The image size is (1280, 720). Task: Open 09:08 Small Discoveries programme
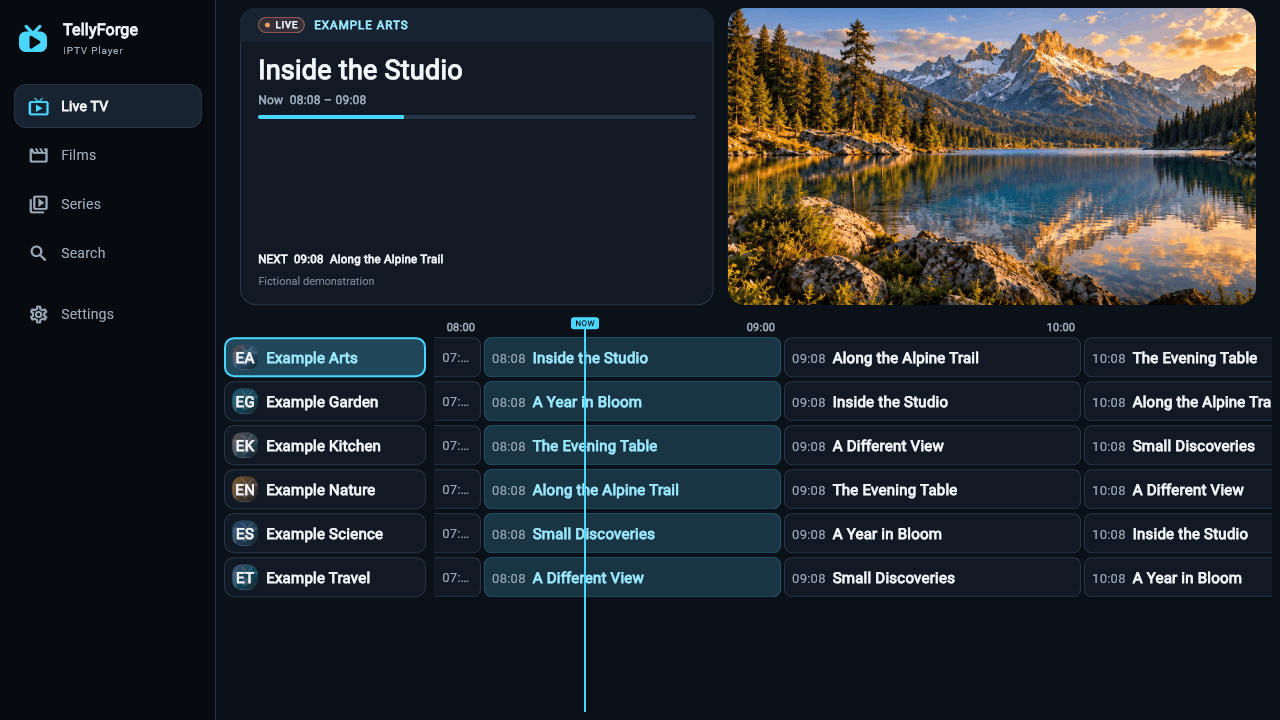click(x=932, y=578)
